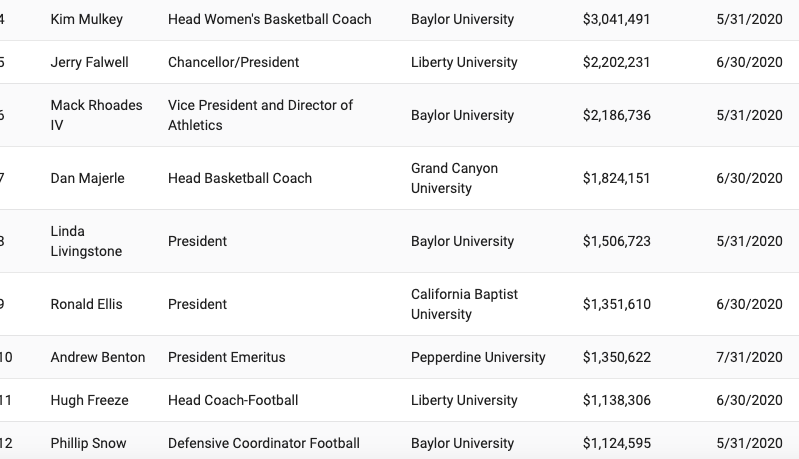Click the $1,824,151 salary value

click(617, 178)
